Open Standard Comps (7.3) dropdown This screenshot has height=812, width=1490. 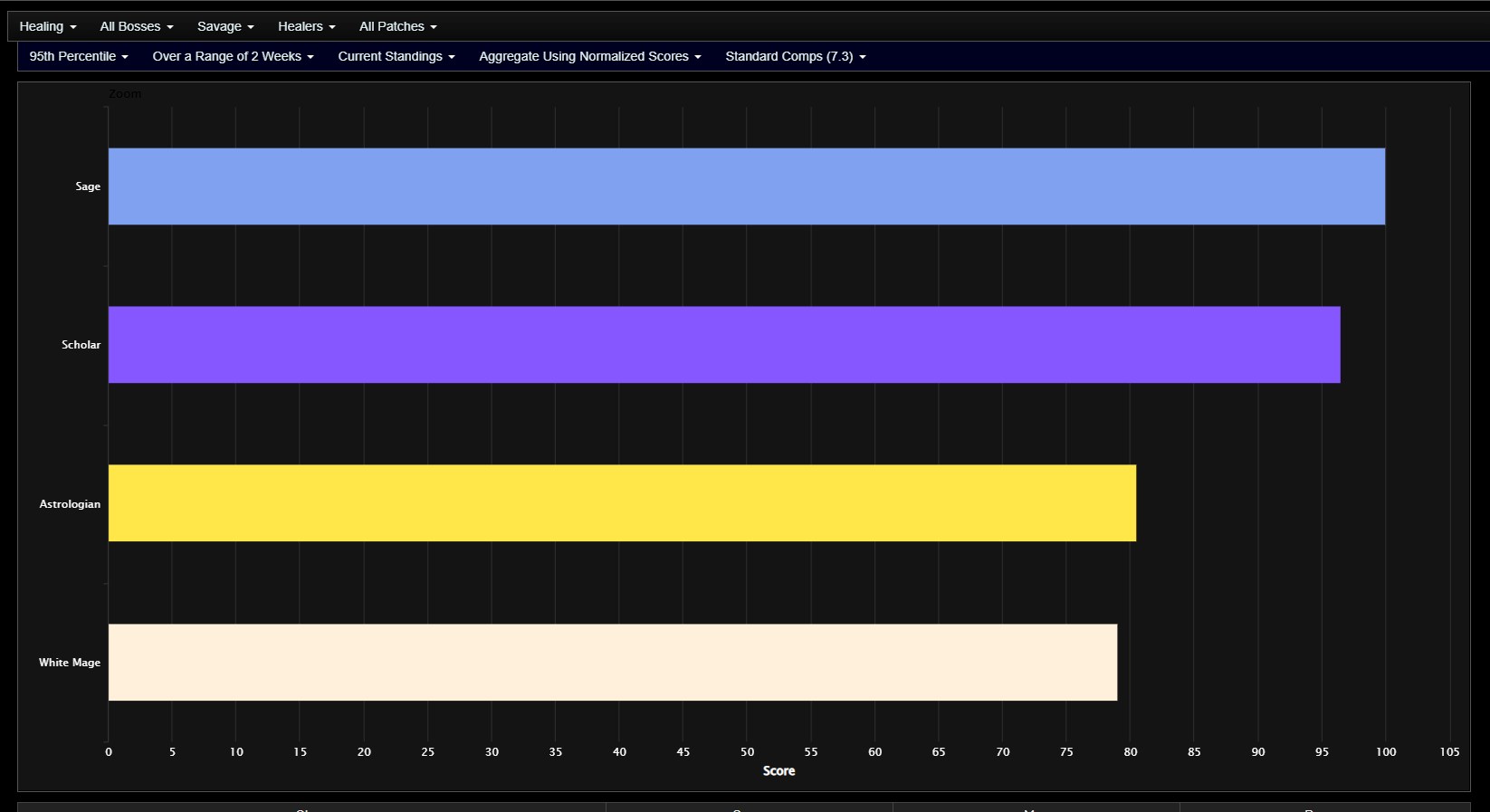pos(796,56)
